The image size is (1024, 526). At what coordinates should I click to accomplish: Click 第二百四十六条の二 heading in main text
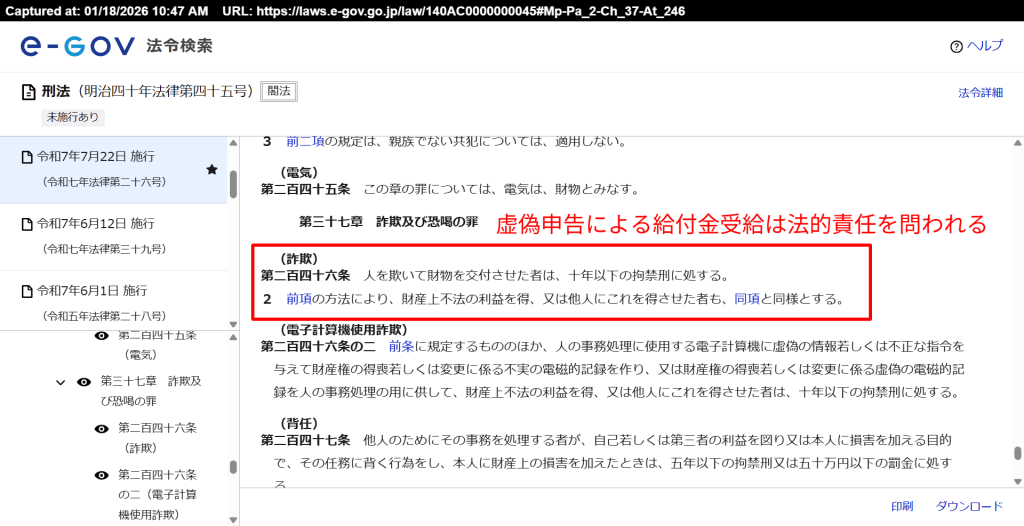tap(318, 346)
